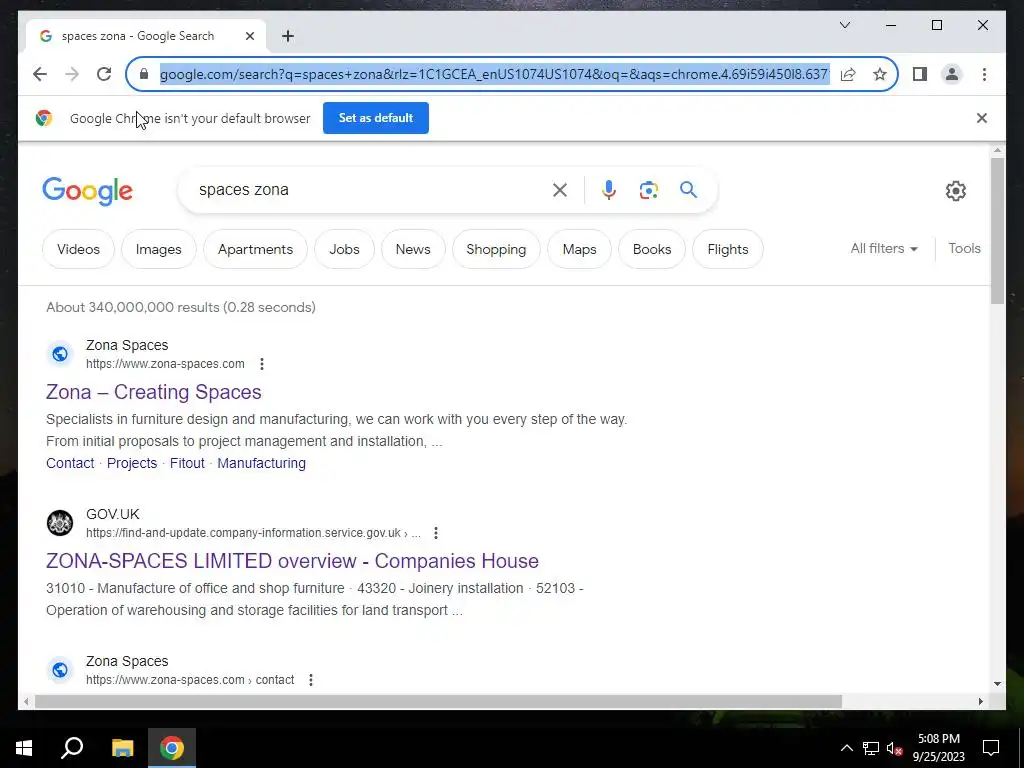Open search Tools

click(x=964, y=249)
